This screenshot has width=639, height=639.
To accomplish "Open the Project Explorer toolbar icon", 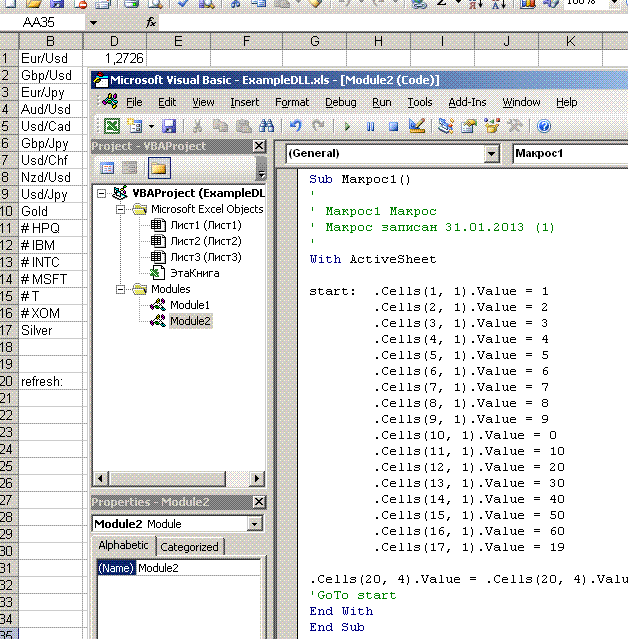I will 445,126.
